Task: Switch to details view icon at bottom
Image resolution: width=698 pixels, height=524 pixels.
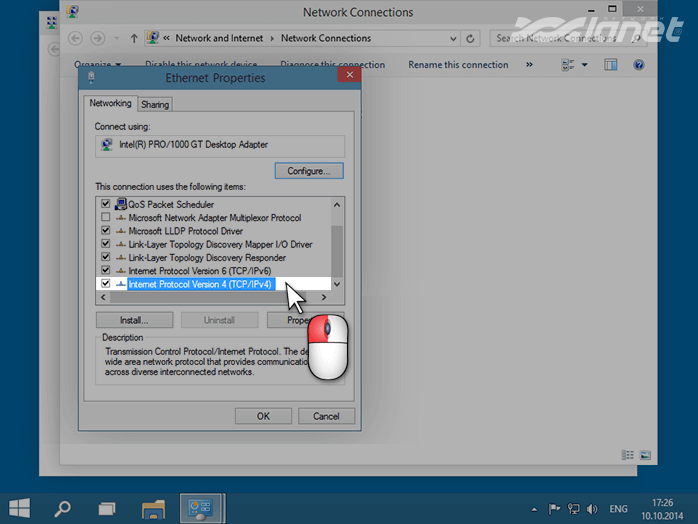Action: tap(627, 455)
